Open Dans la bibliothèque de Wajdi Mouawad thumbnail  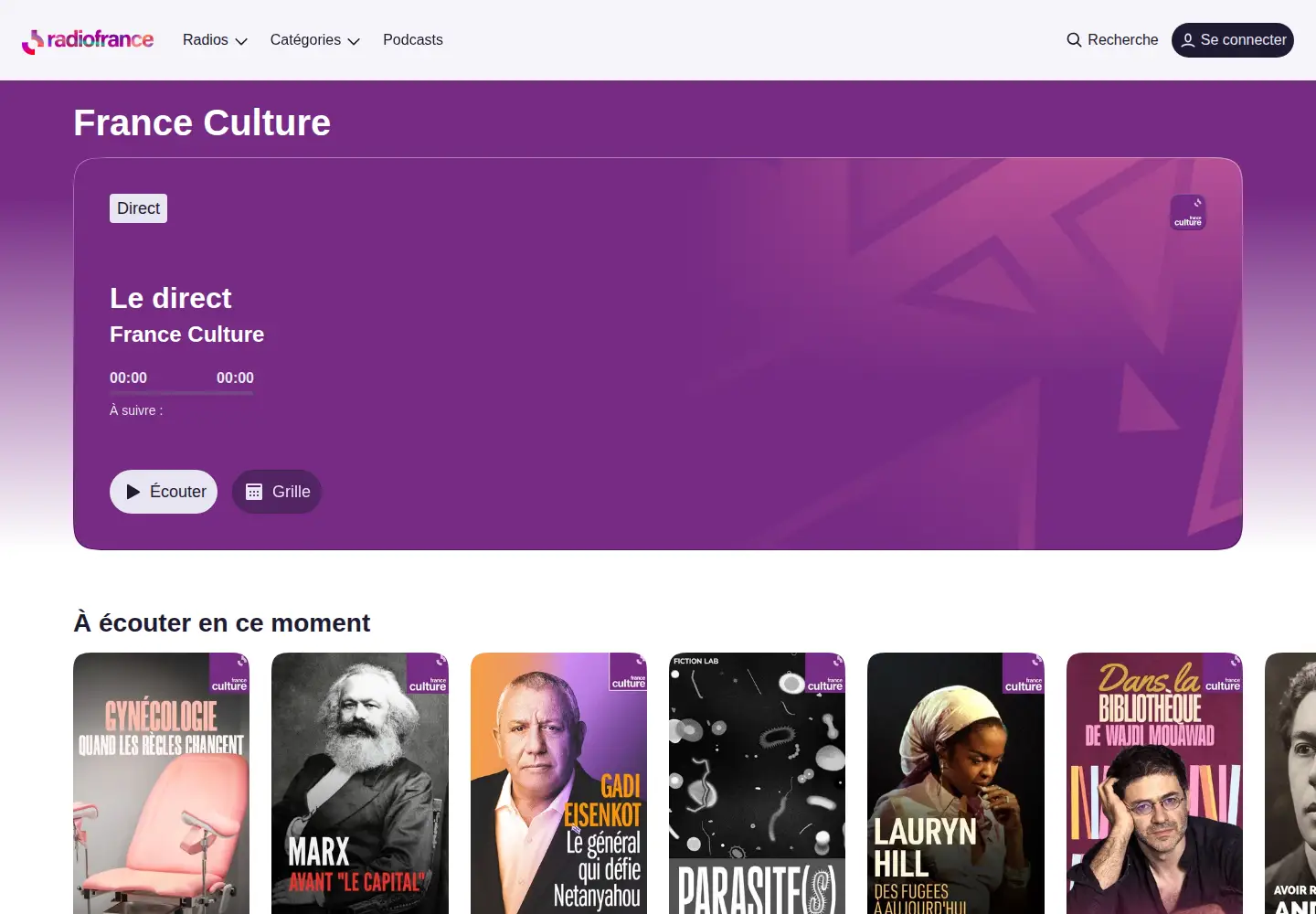(x=1154, y=783)
